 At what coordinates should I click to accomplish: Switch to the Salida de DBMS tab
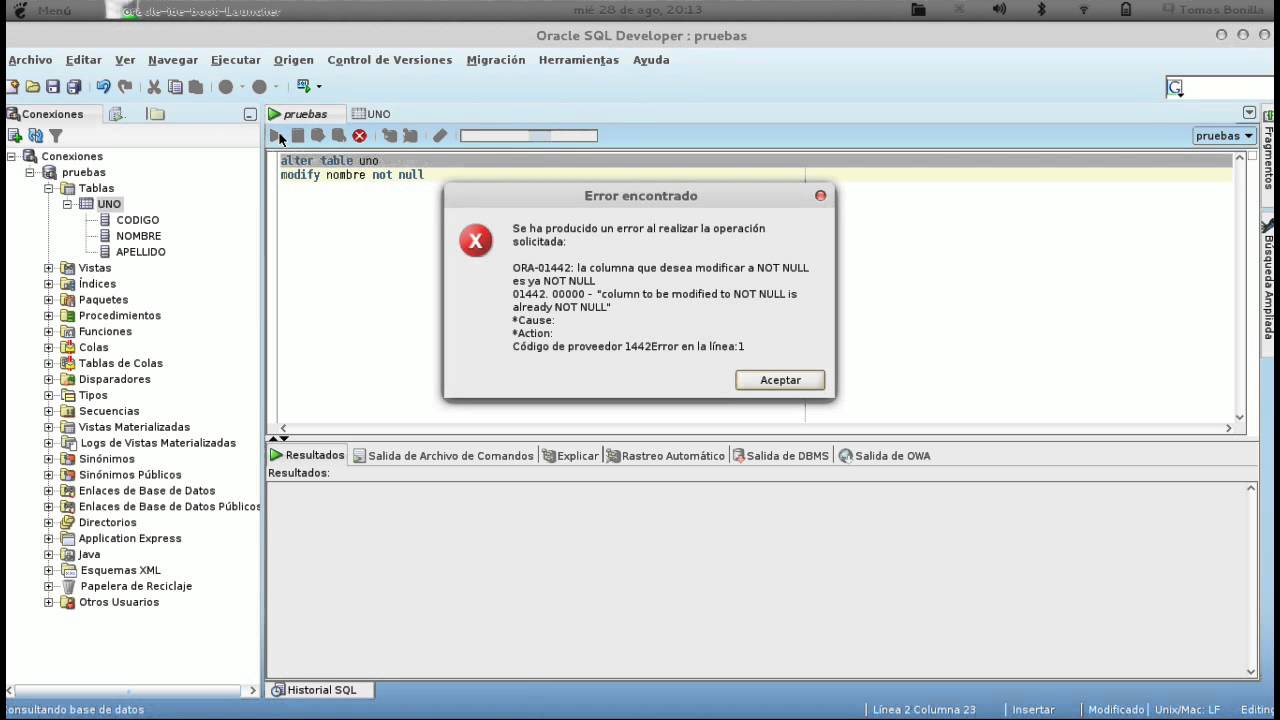click(780, 456)
